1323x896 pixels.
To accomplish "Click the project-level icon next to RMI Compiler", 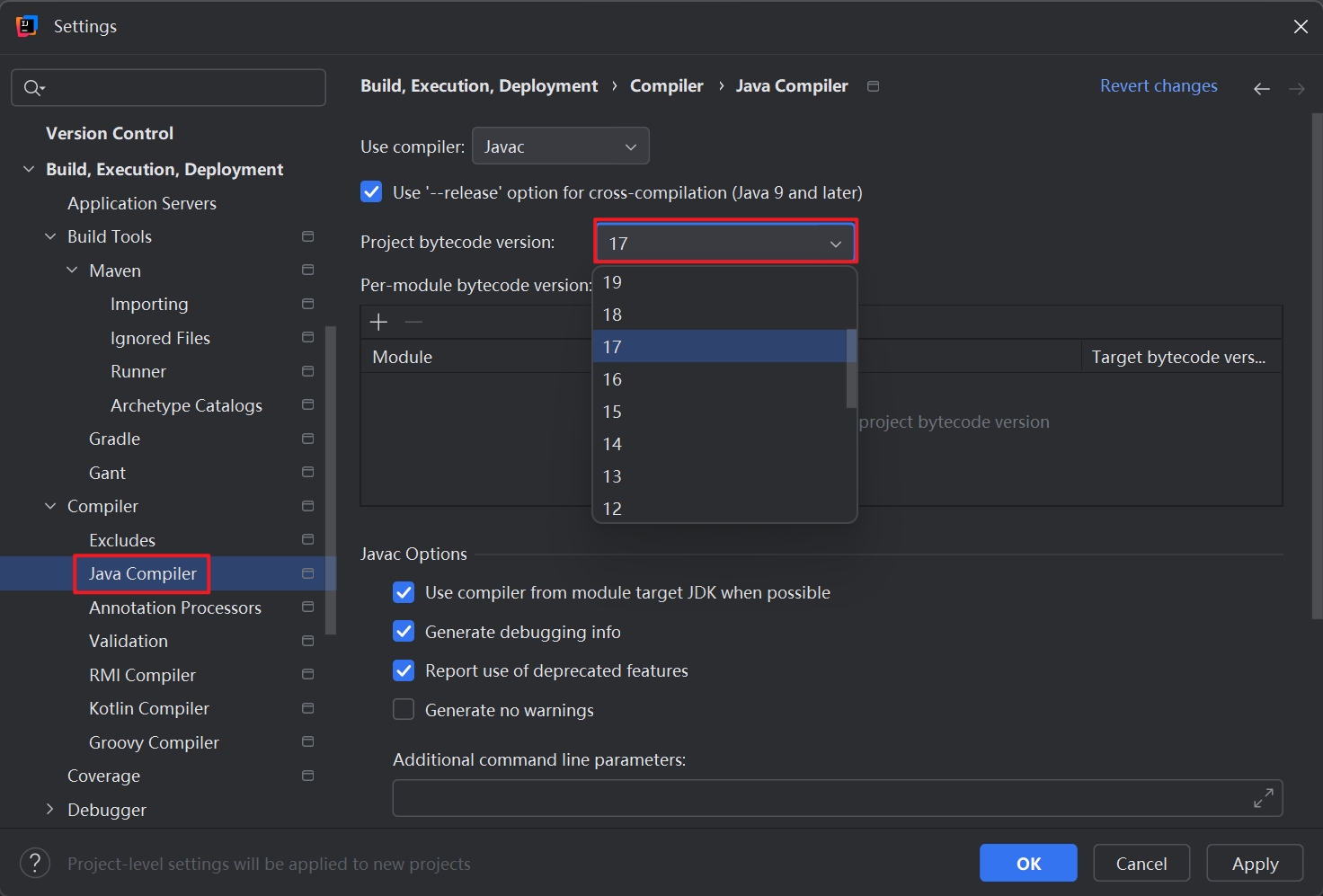I will 308,674.
